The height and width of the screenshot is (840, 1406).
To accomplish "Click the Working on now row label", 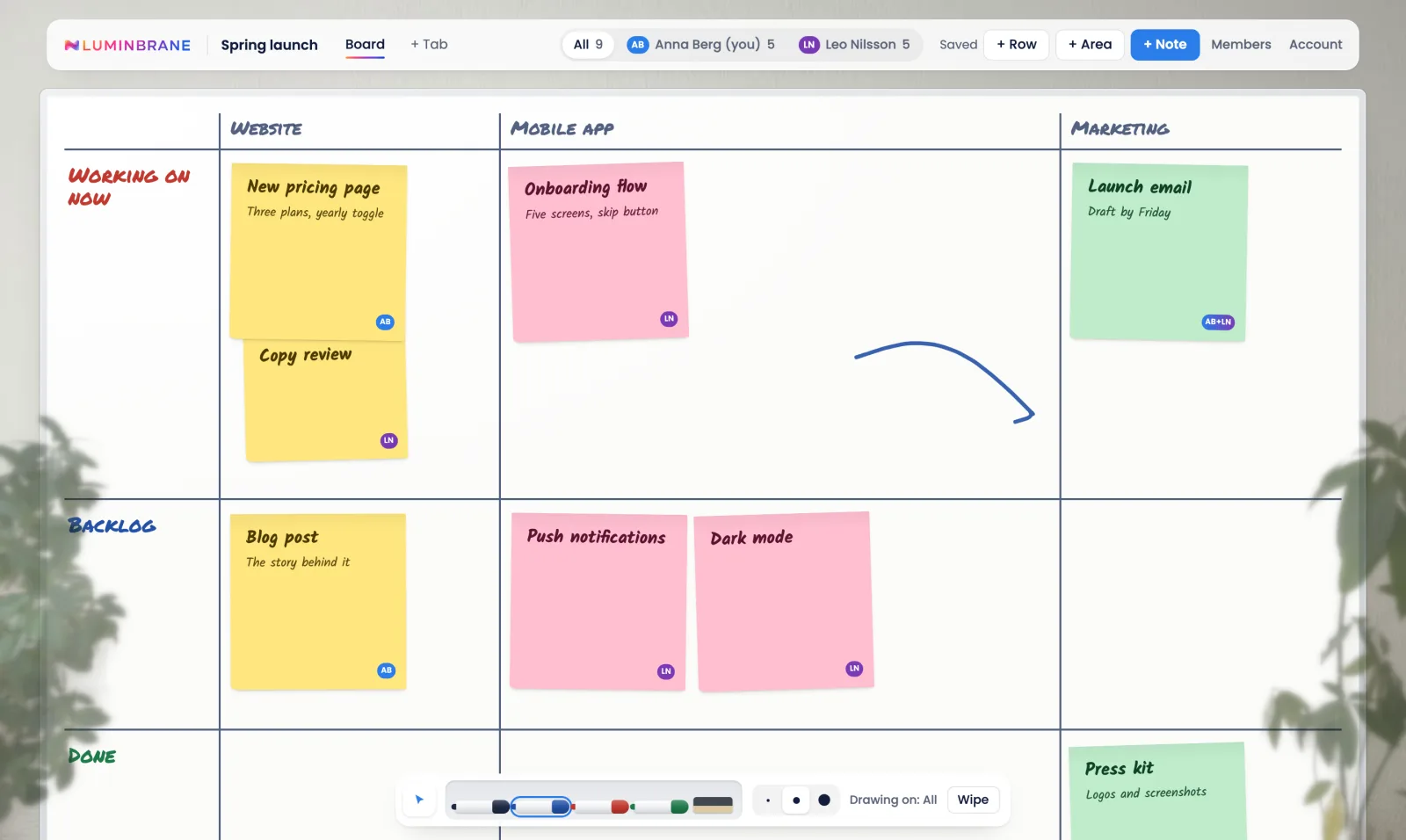I will point(129,187).
